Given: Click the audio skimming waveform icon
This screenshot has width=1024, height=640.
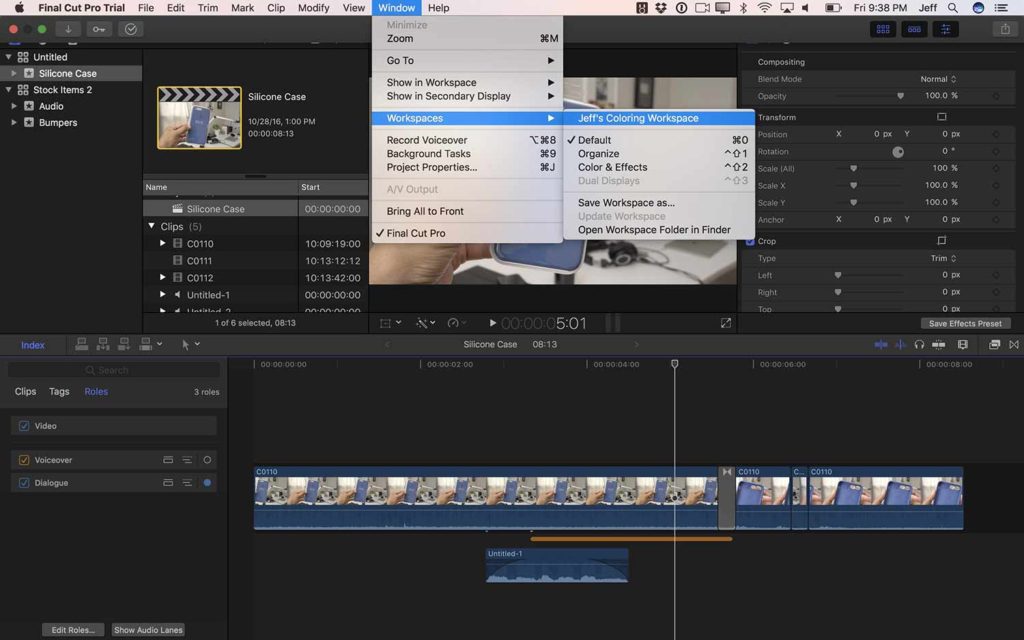Looking at the screenshot, I should (x=902, y=345).
